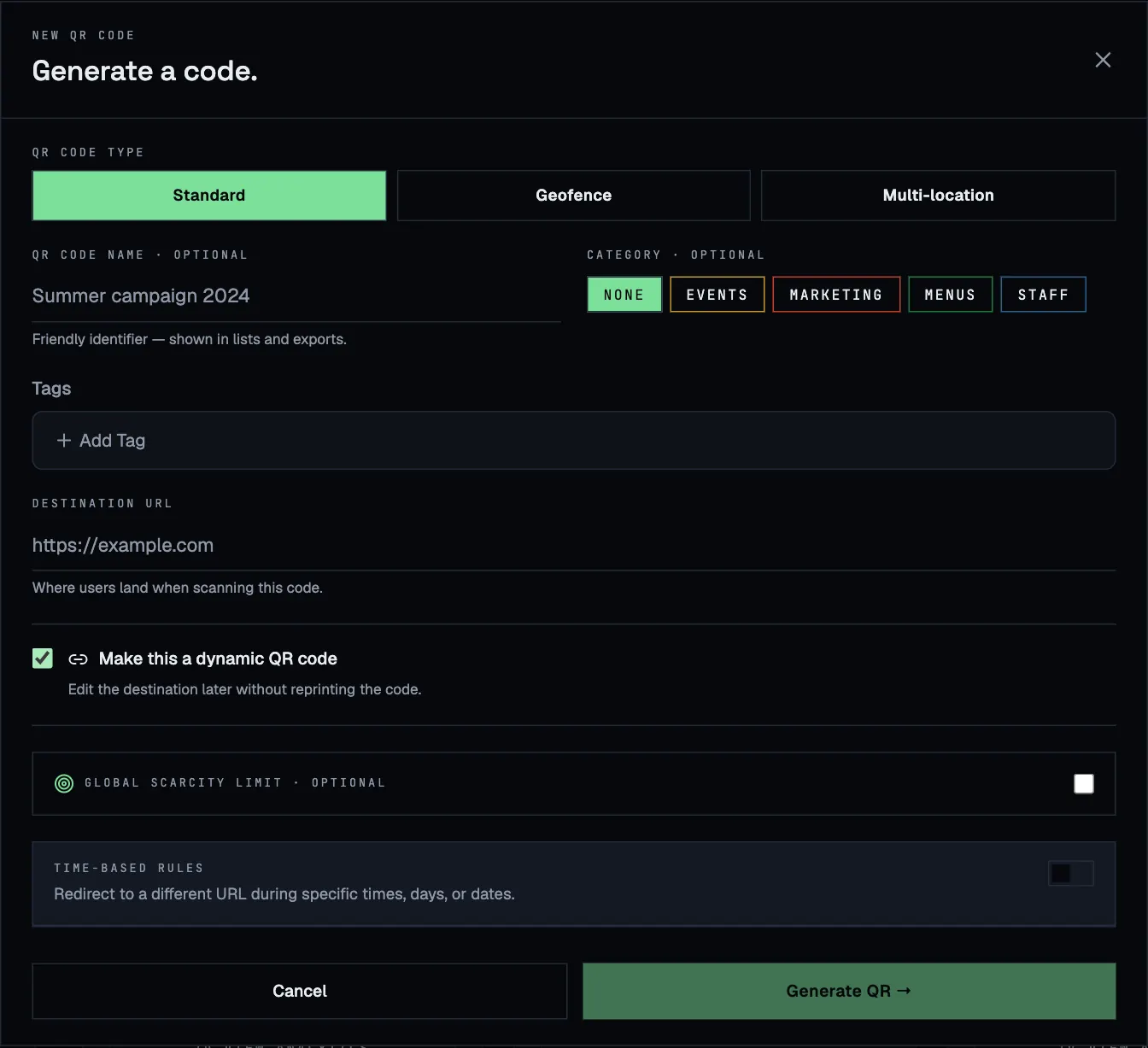Click 'Edit the destination later' description text
The image size is (1148, 1048).
pyautogui.click(x=245, y=689)
